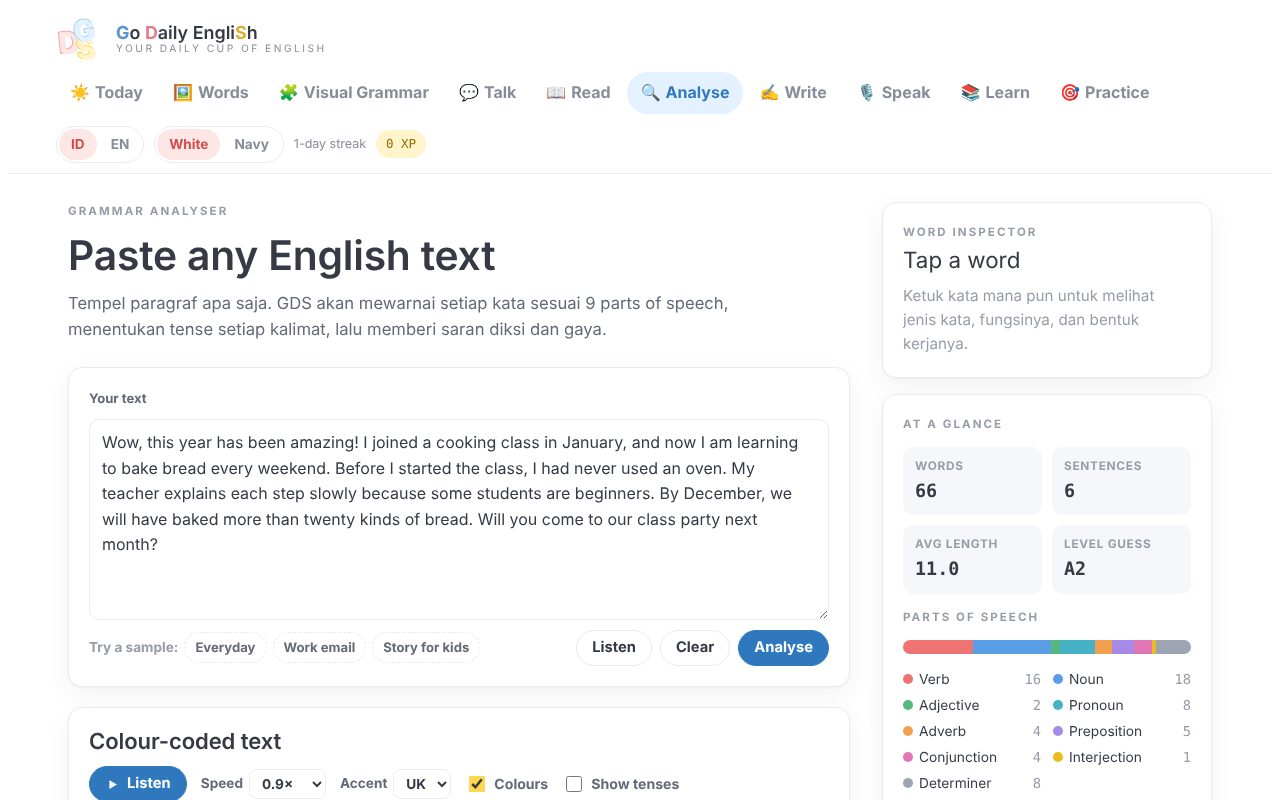Click the 1-day streak label
Image resolution: width=1280 pixels, height=800 pixels.
330,144
